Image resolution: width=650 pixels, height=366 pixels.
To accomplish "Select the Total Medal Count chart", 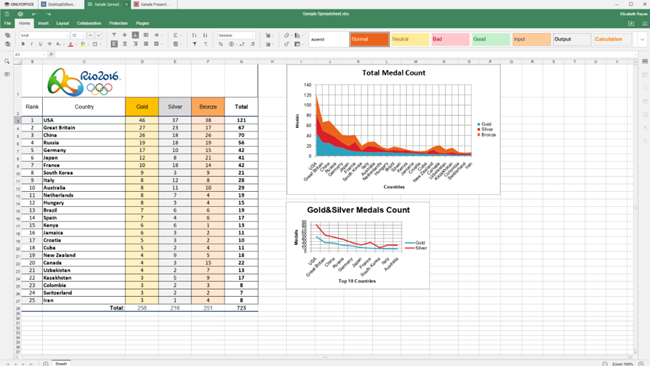I will pyautogui.click(x=393, y=129).
